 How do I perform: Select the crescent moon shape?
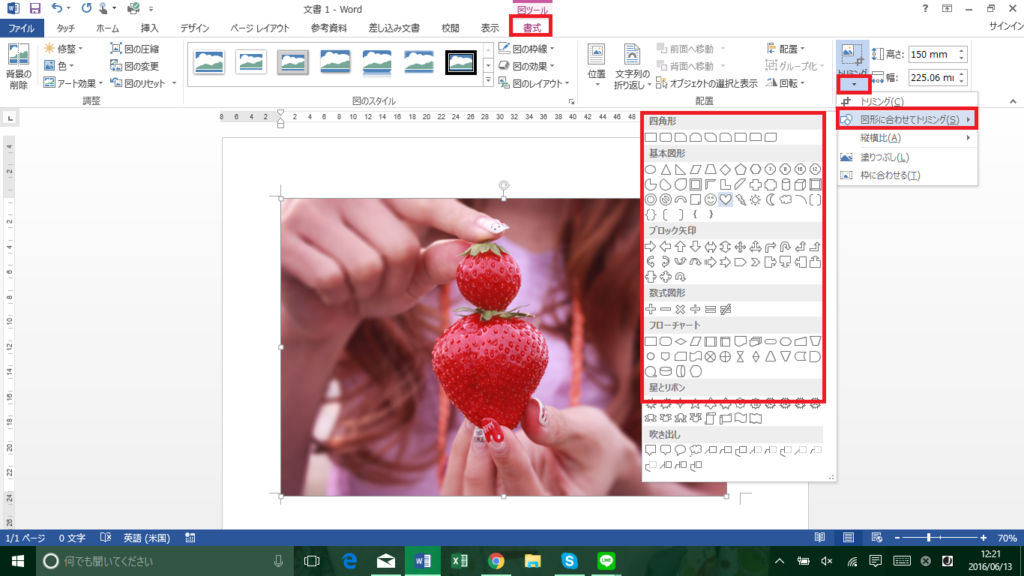[771, 200]
